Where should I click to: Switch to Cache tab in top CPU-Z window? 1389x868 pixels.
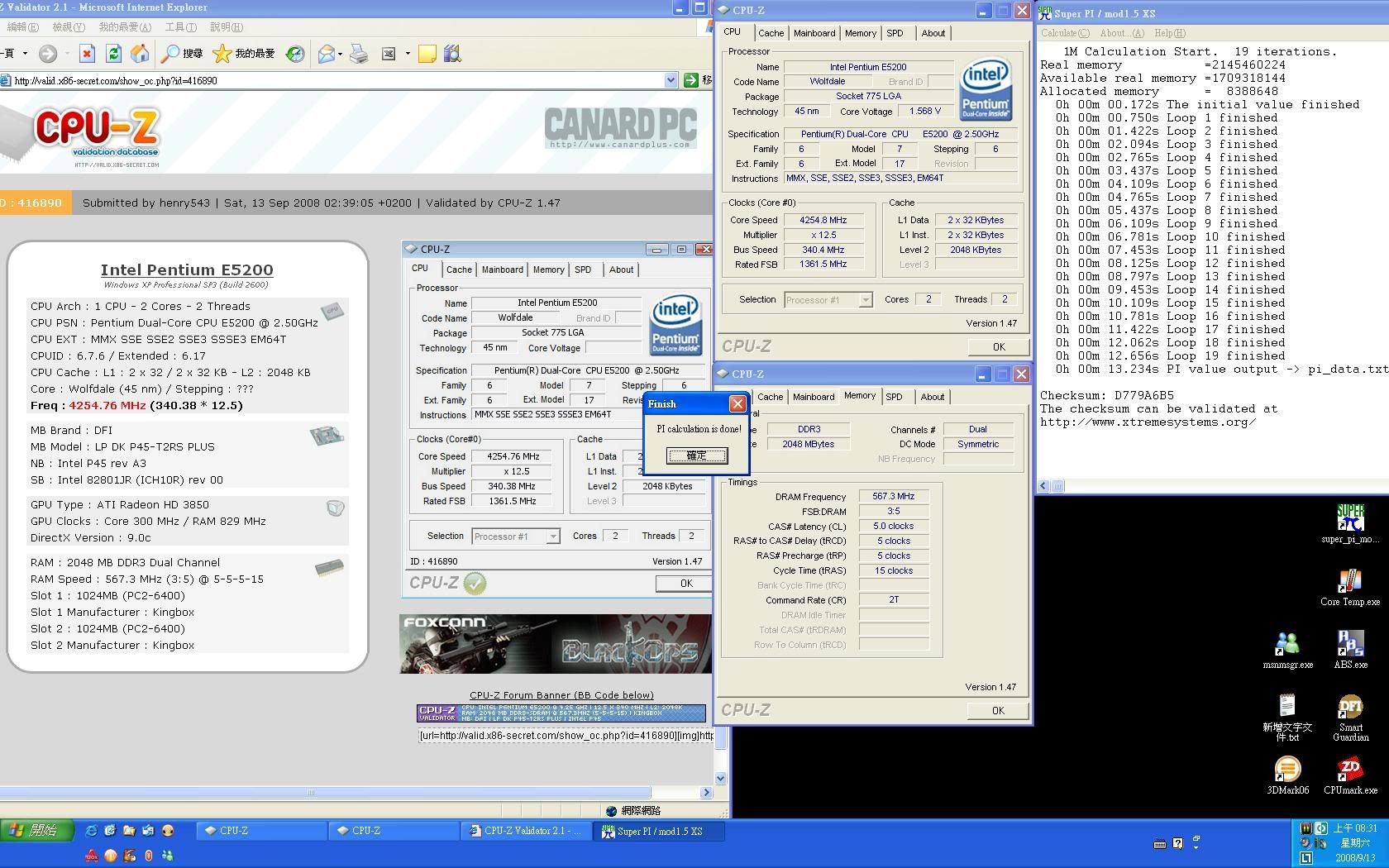pyautogui.click(x=771, y=33)
